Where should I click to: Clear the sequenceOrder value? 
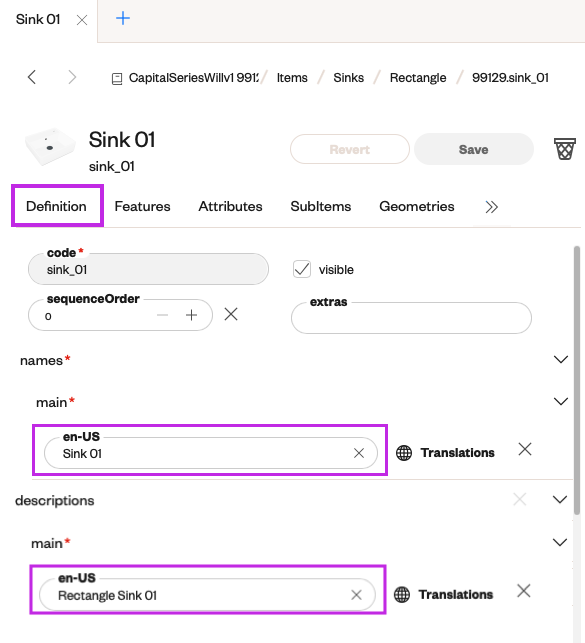coord(231,315)
